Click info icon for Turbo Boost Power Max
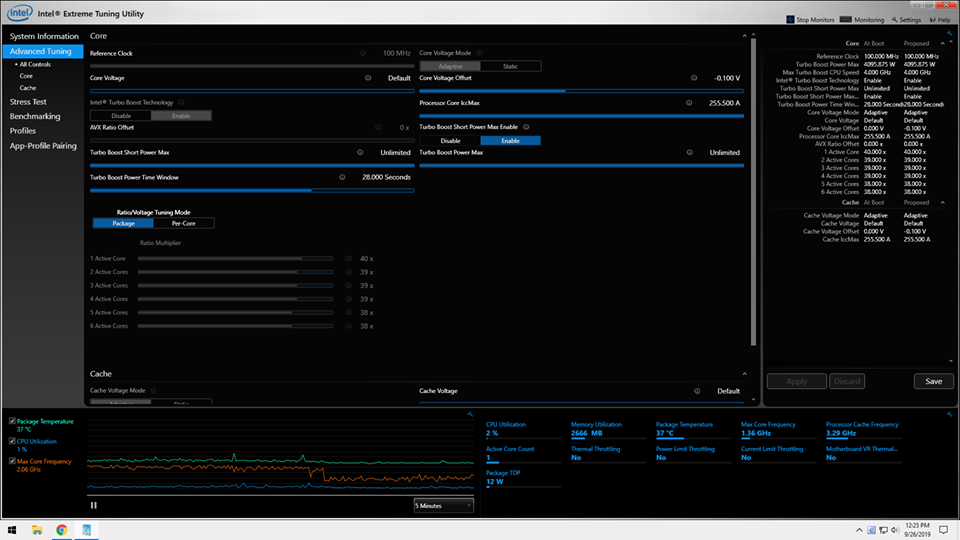This screenshot has height=540, width=960. 689,152
